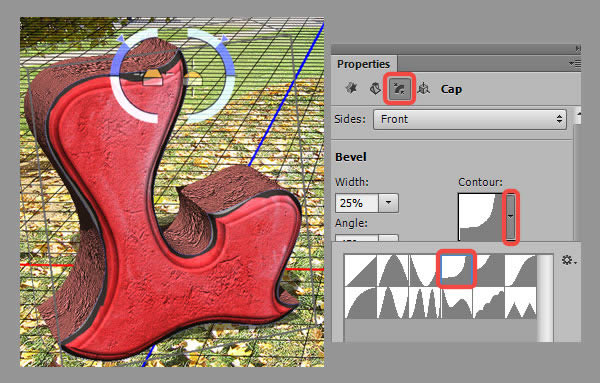
Task: Select the Deform properties icon
Action: click(375, 88)
